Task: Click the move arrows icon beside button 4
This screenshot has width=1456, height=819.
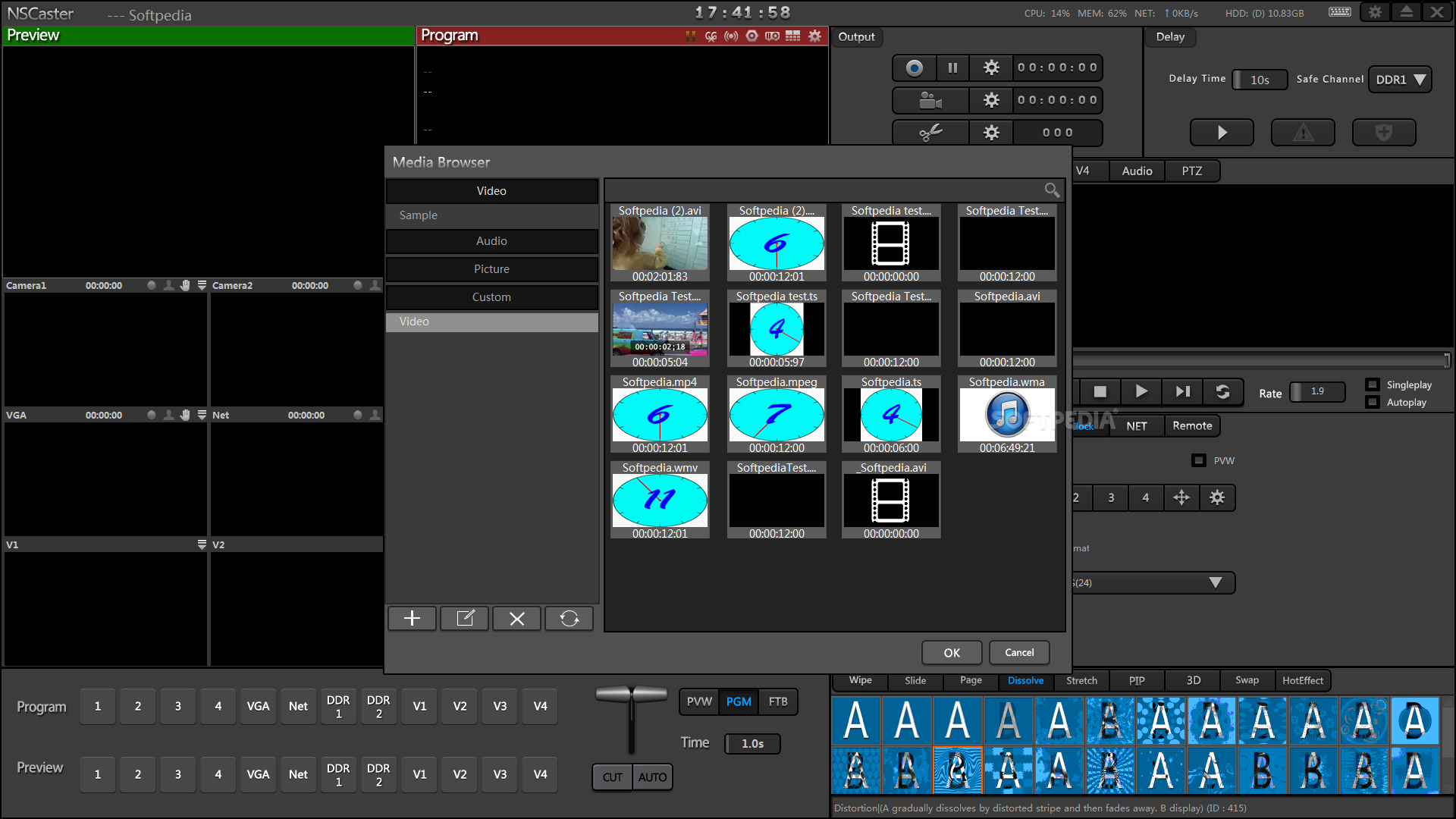Action: pos(1181,497)
